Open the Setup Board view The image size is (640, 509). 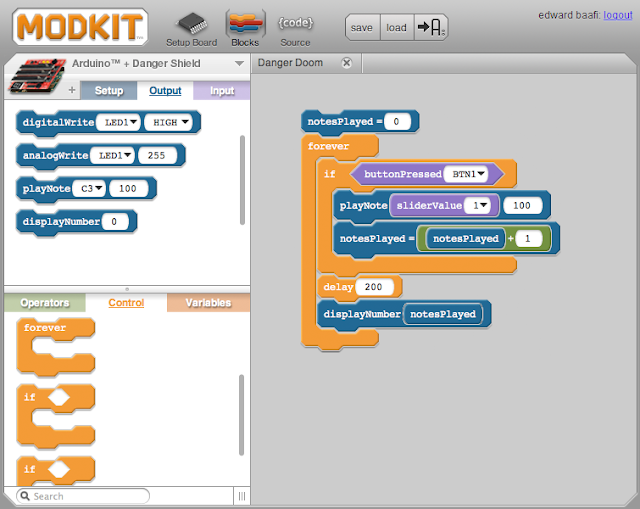[191, 29]
